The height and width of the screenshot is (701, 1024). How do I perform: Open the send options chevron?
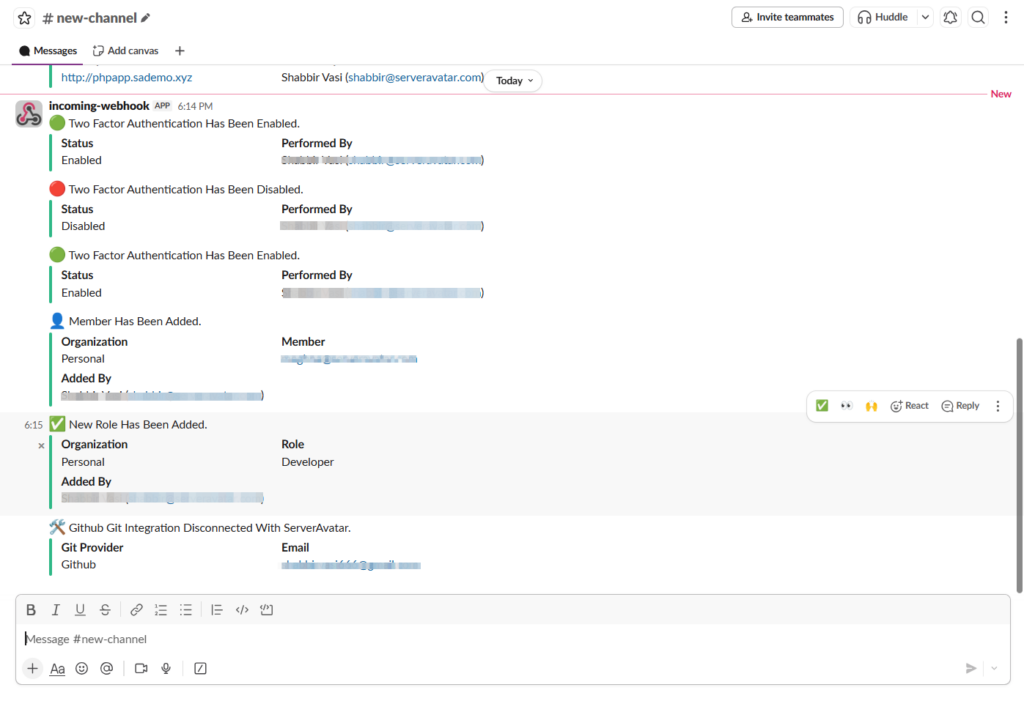coord(994,668)
